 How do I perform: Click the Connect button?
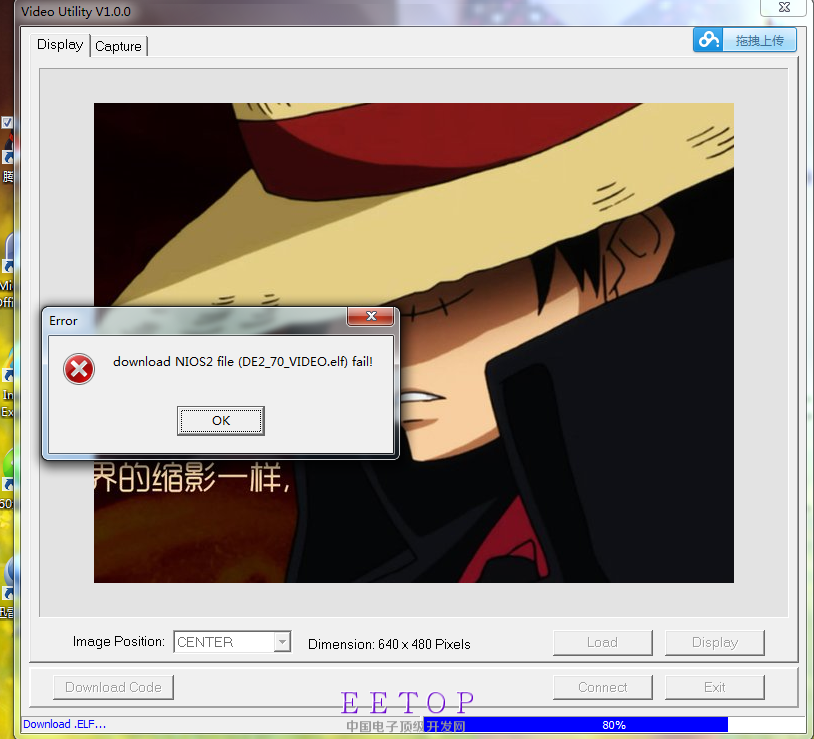(x=602, y=687)
